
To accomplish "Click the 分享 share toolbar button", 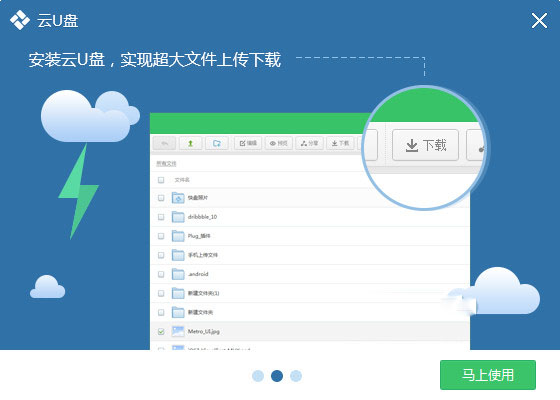I will pos(309,143).
